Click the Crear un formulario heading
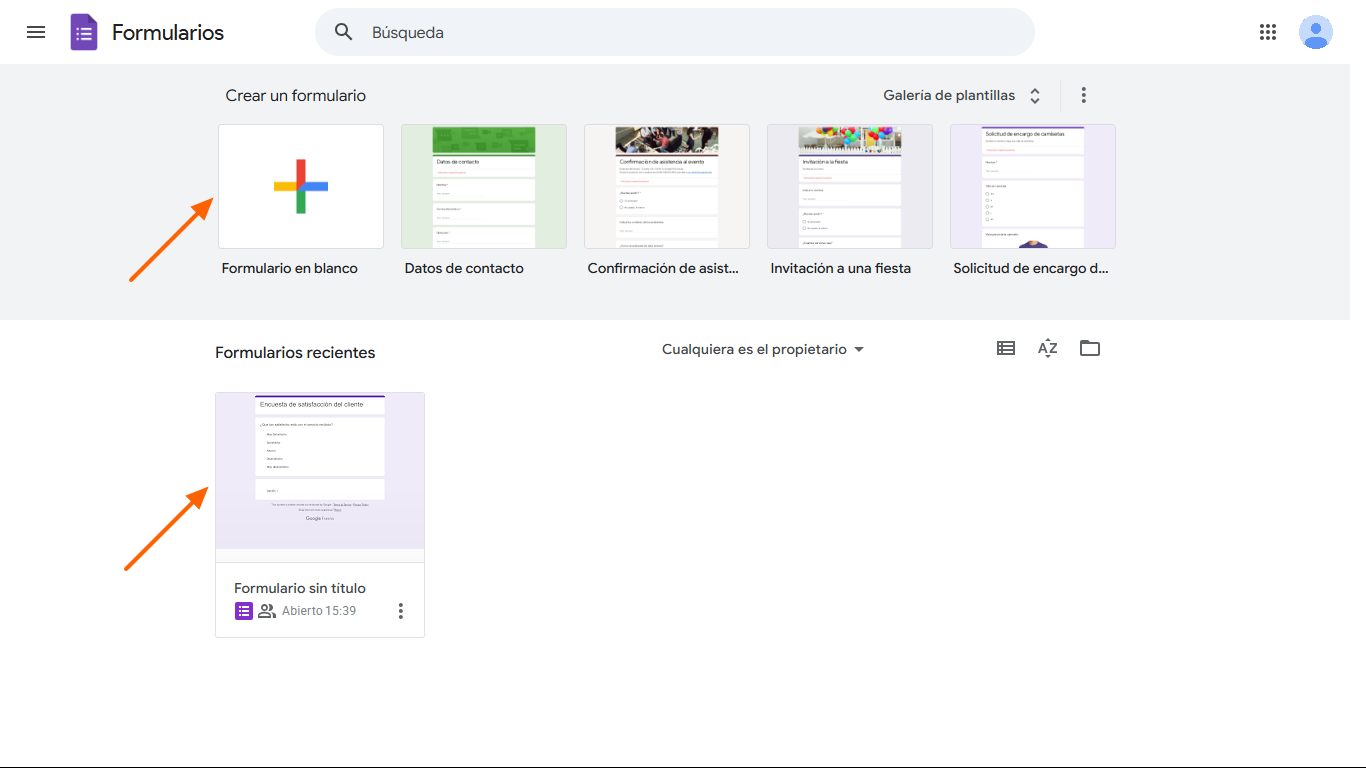1366x768 pixels. (x=296, y=96)
